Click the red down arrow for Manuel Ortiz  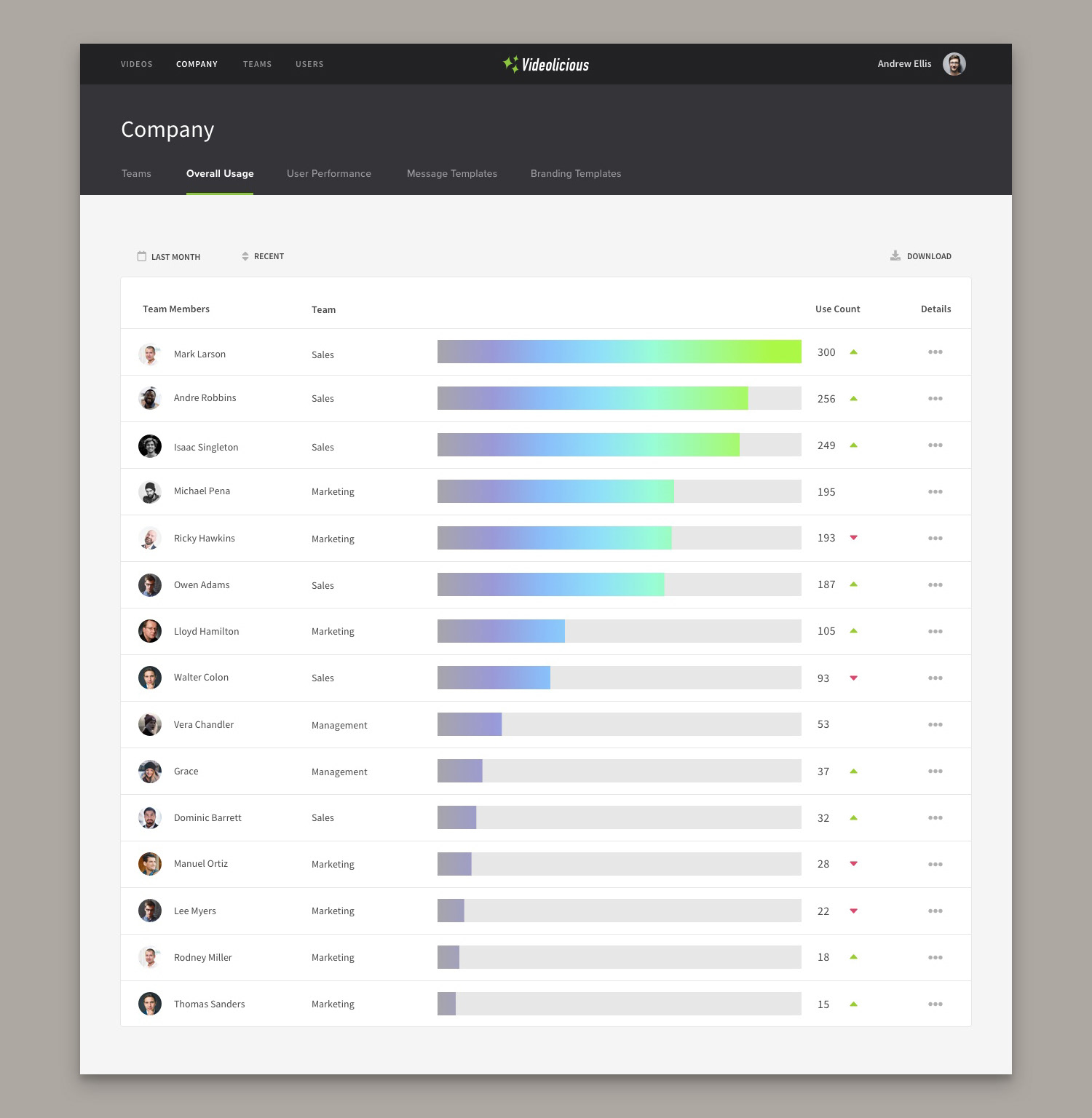(854, 864)
